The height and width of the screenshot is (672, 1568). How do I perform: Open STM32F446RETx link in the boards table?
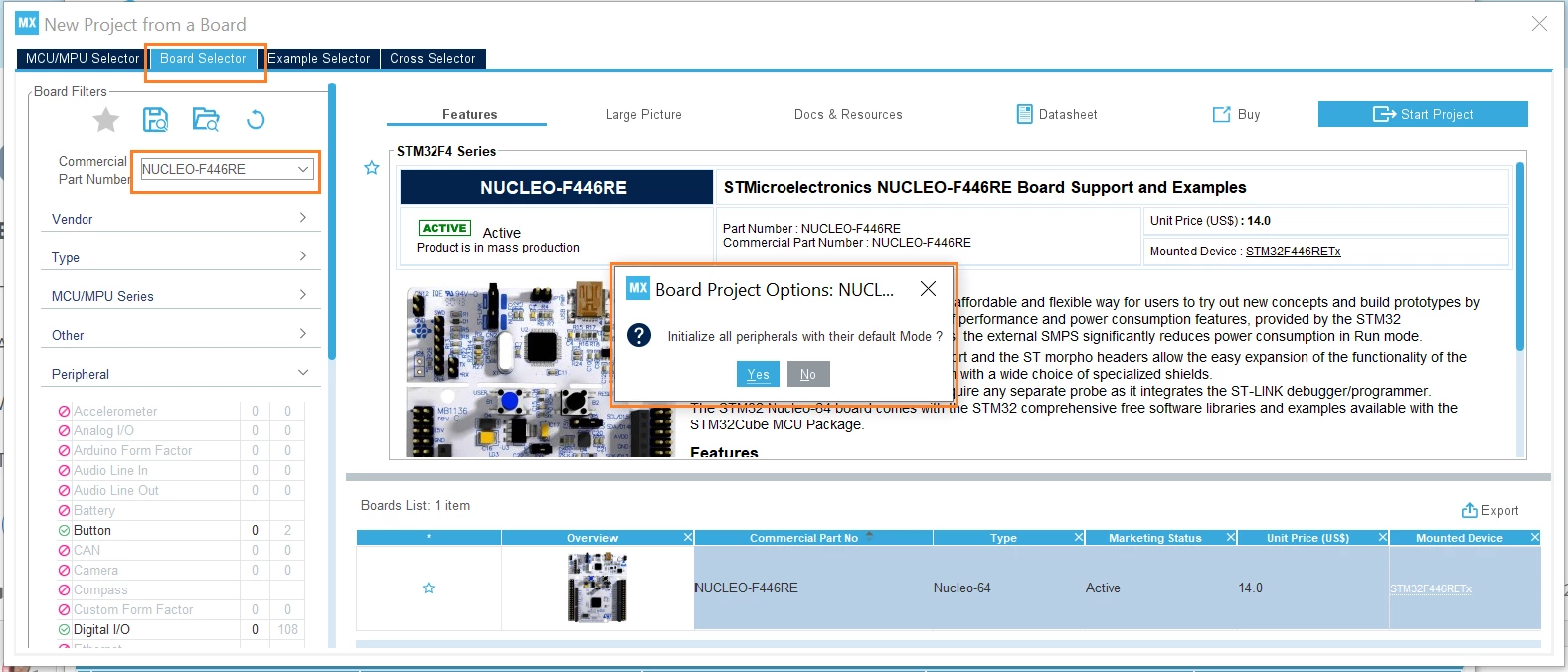pyautogui.click(x=1431, y=589)
